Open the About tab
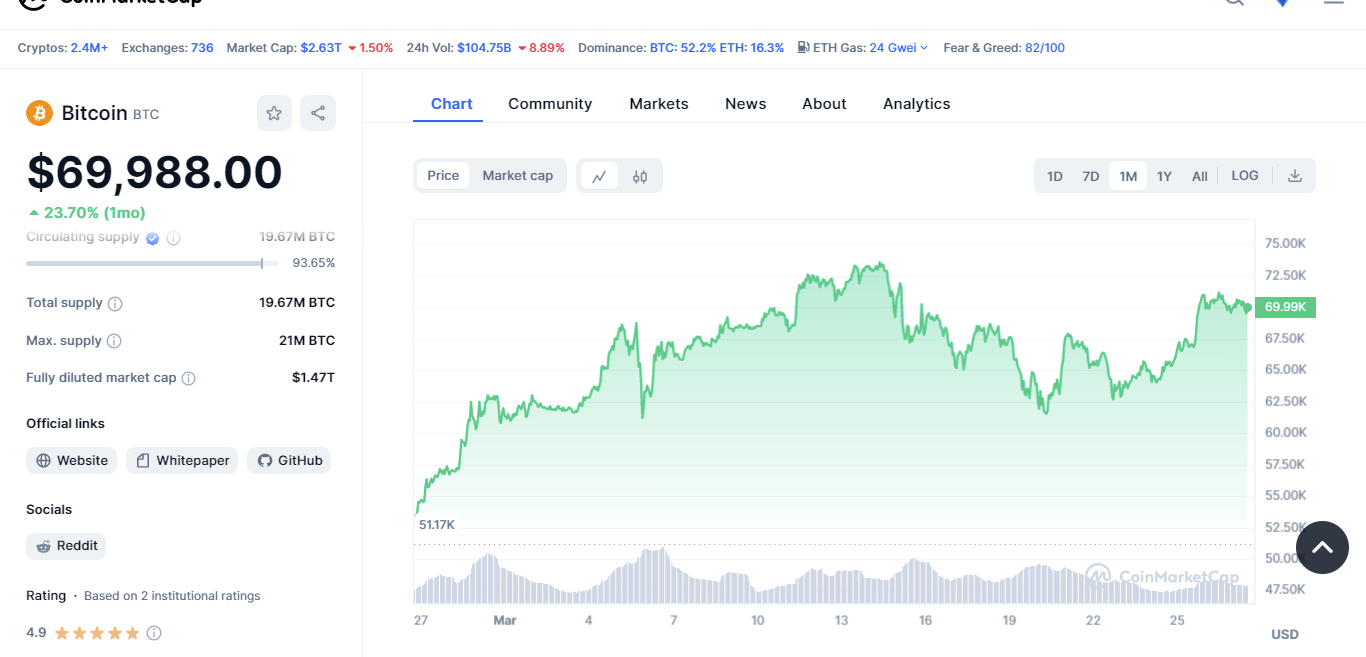The height and width of the screenshot is (657, 1366). (824, 104)
